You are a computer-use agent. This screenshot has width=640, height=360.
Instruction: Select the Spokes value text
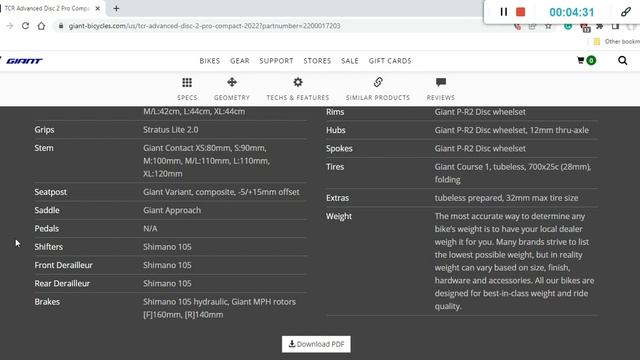[480, 149]
